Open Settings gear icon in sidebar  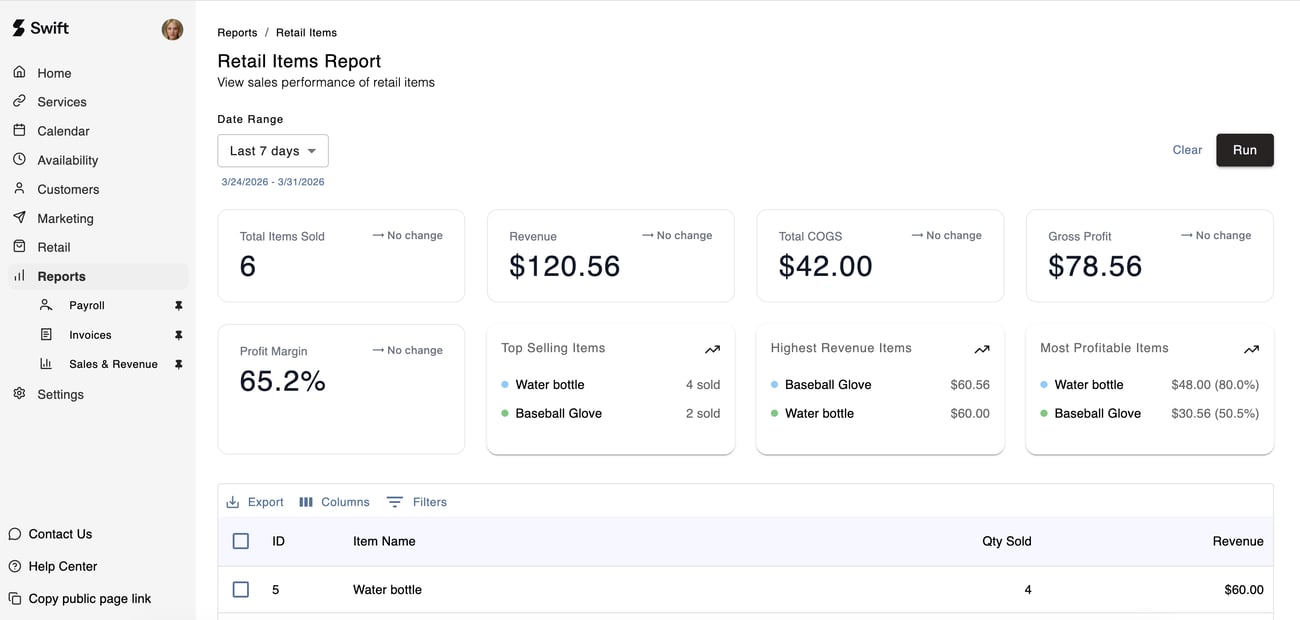pos(19,394)
